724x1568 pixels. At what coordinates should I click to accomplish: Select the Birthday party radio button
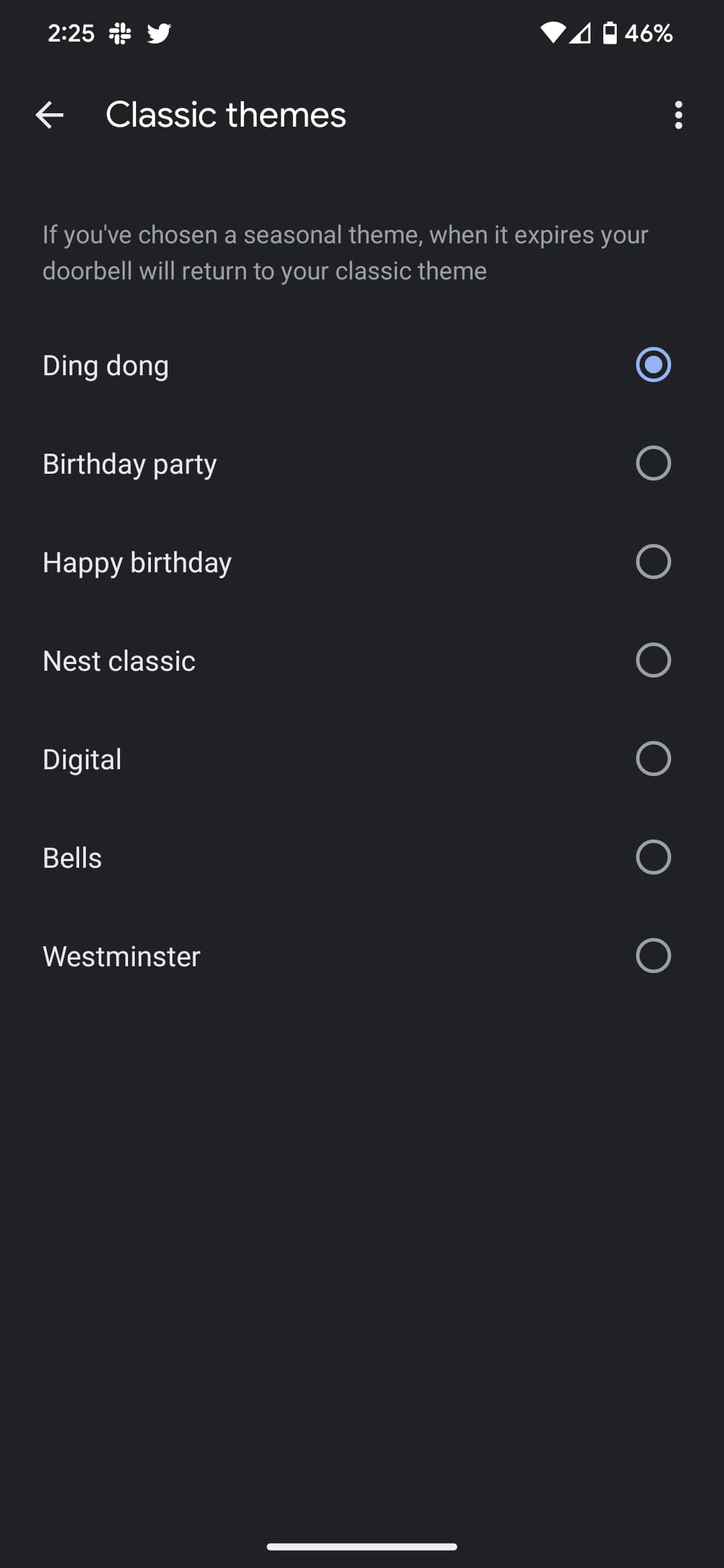653,463
